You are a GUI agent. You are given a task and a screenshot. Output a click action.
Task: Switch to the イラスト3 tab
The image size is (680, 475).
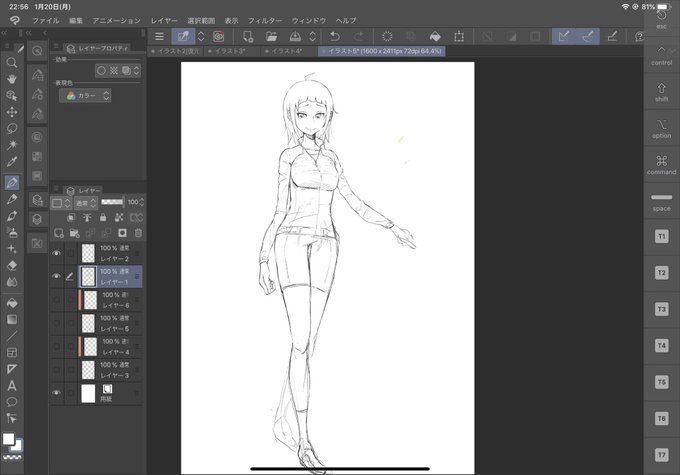(x=232, y=51)
